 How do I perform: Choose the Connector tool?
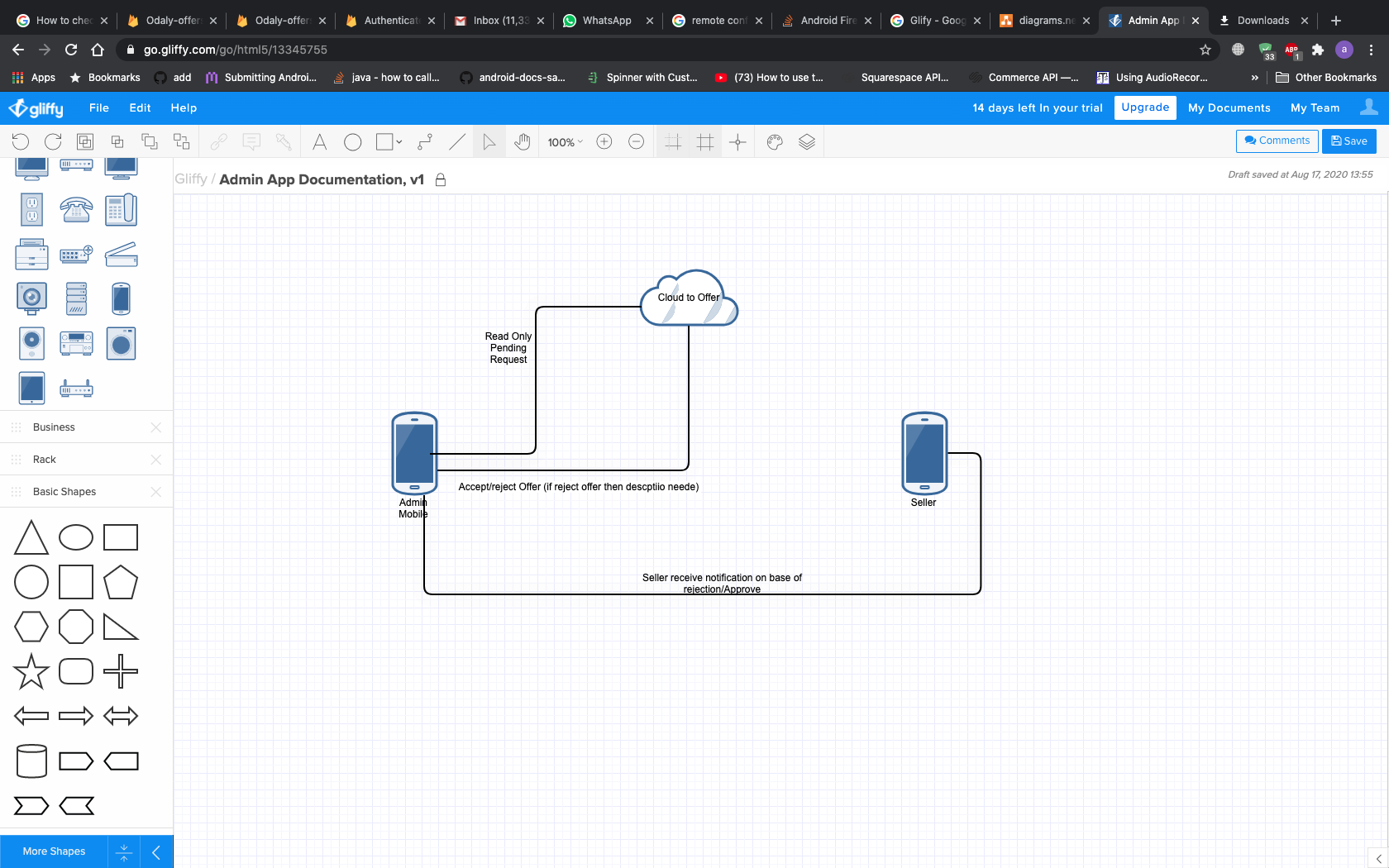[425, 142]
